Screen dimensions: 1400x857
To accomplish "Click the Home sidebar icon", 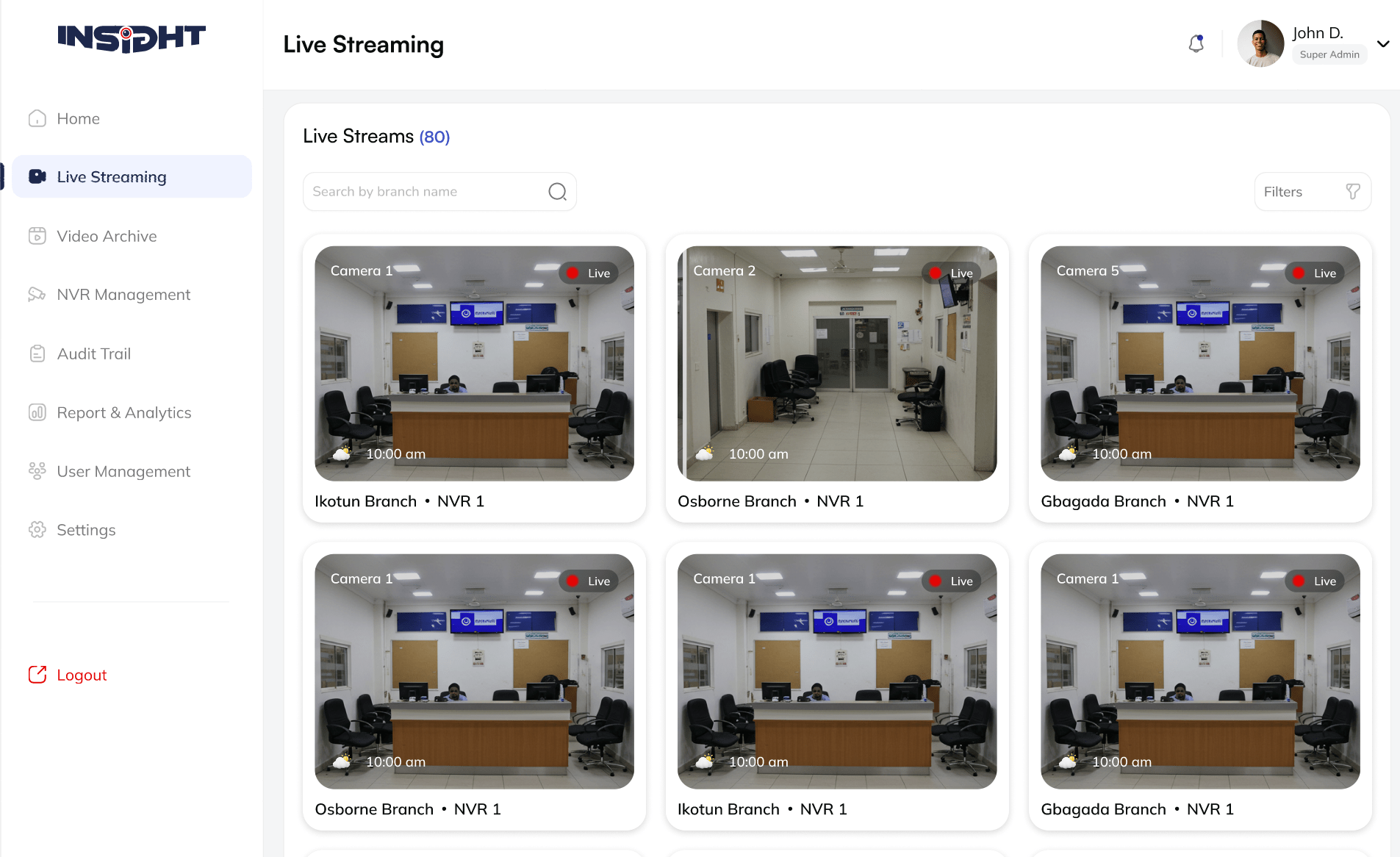I will (37, 118).
